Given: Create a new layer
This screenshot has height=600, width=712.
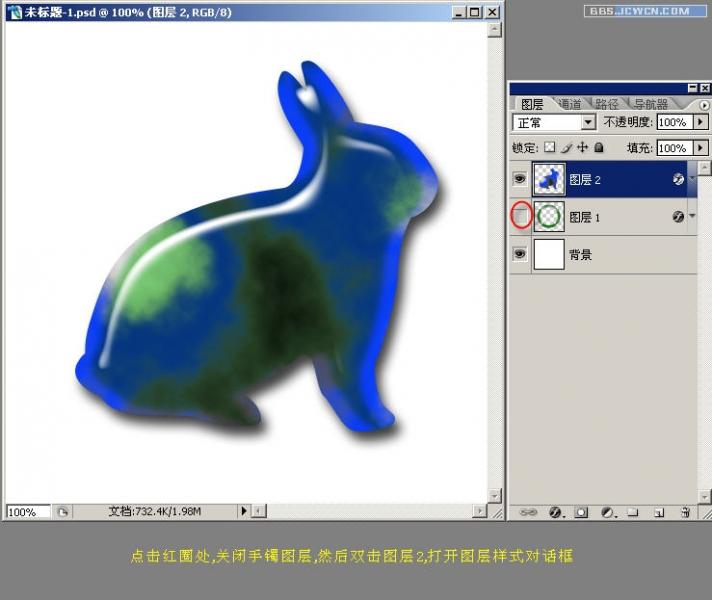Looking at the screenshot, I should 659,513.
